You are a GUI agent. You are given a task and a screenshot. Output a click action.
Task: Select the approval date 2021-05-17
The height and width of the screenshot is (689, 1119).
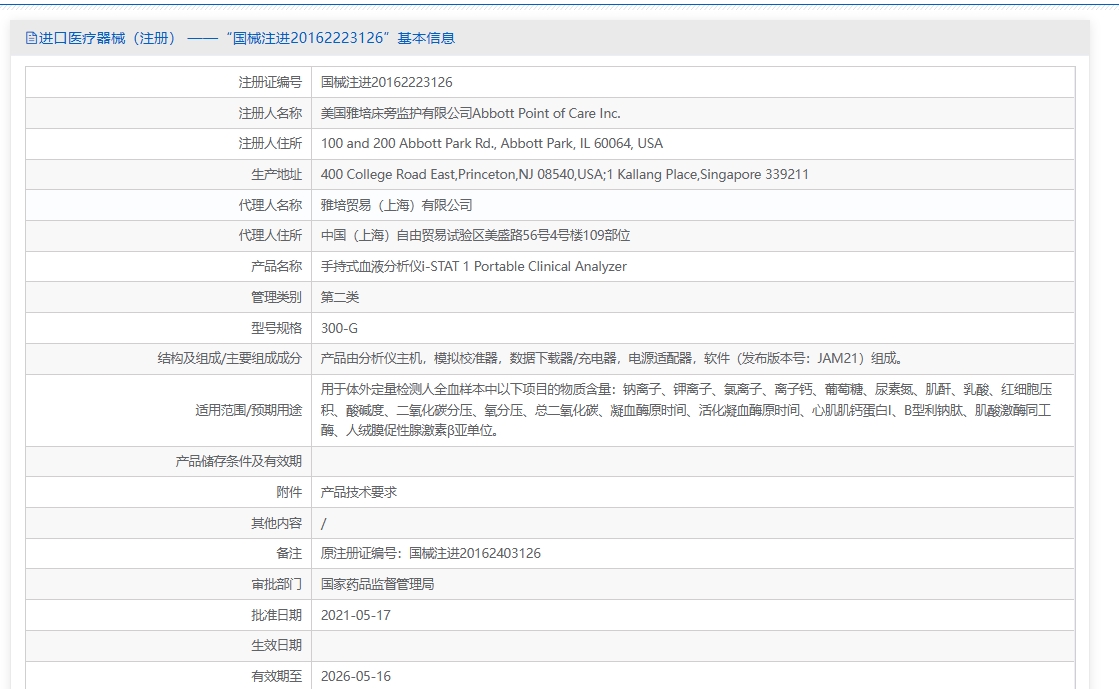click(355, 615)
